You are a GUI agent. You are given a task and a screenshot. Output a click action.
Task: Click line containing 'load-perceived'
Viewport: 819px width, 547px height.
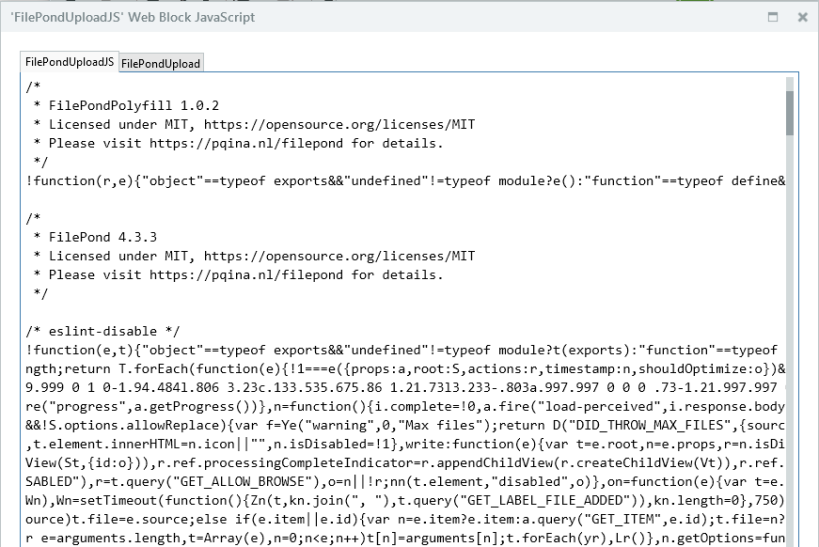(405, 406)
